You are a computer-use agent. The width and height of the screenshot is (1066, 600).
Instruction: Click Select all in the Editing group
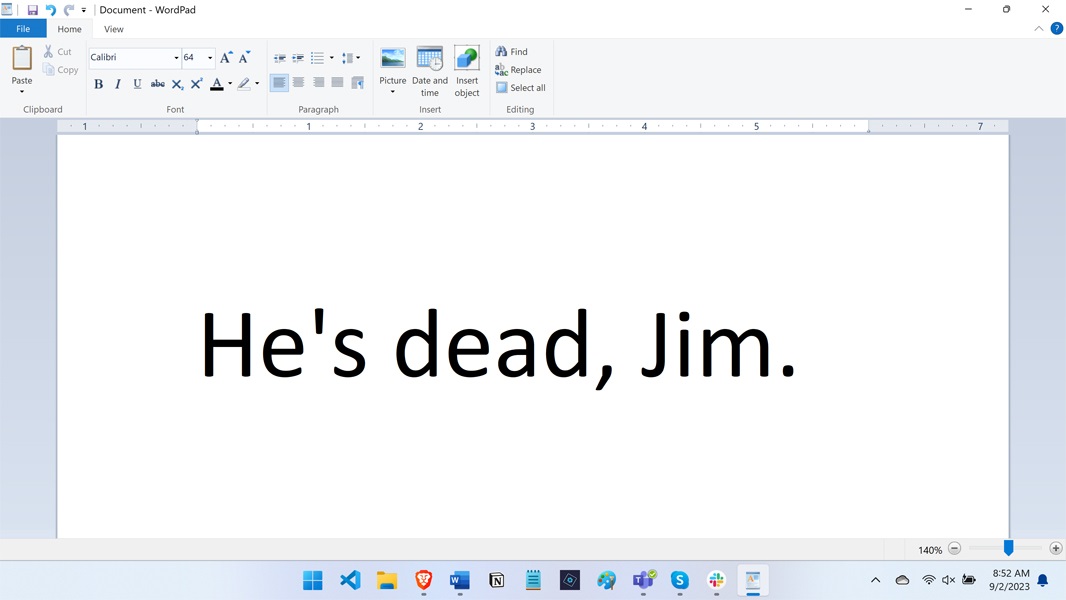[521, 87]
